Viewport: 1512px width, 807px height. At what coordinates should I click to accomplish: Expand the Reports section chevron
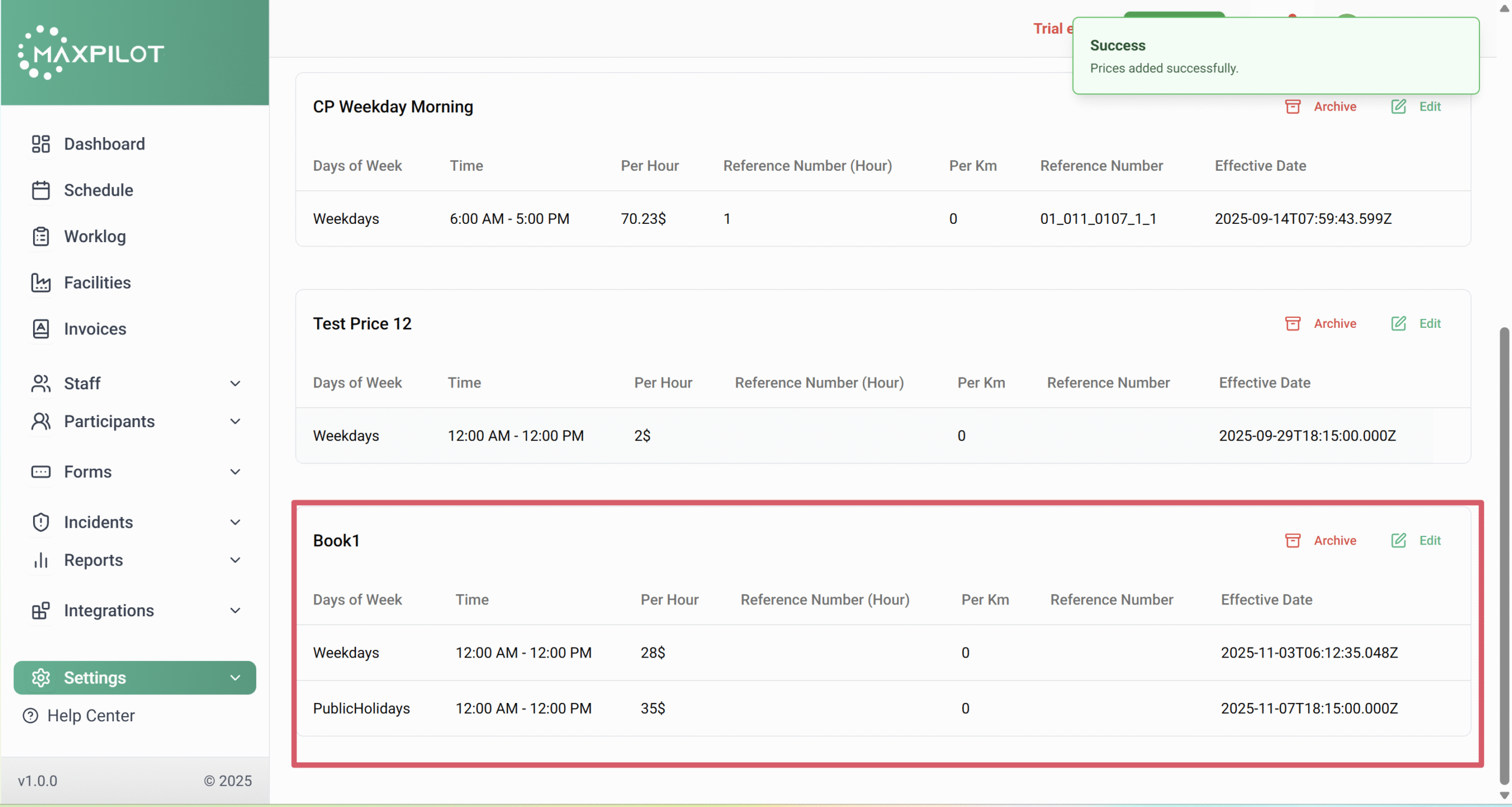pos(235,560)
